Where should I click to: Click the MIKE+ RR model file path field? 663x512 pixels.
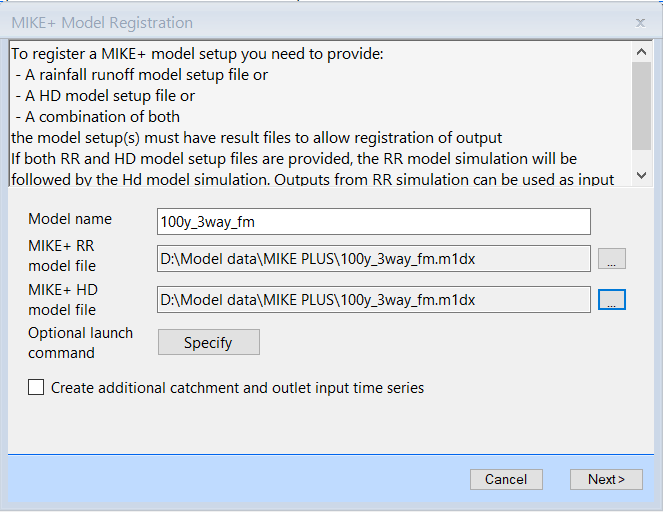pos(374,258)
